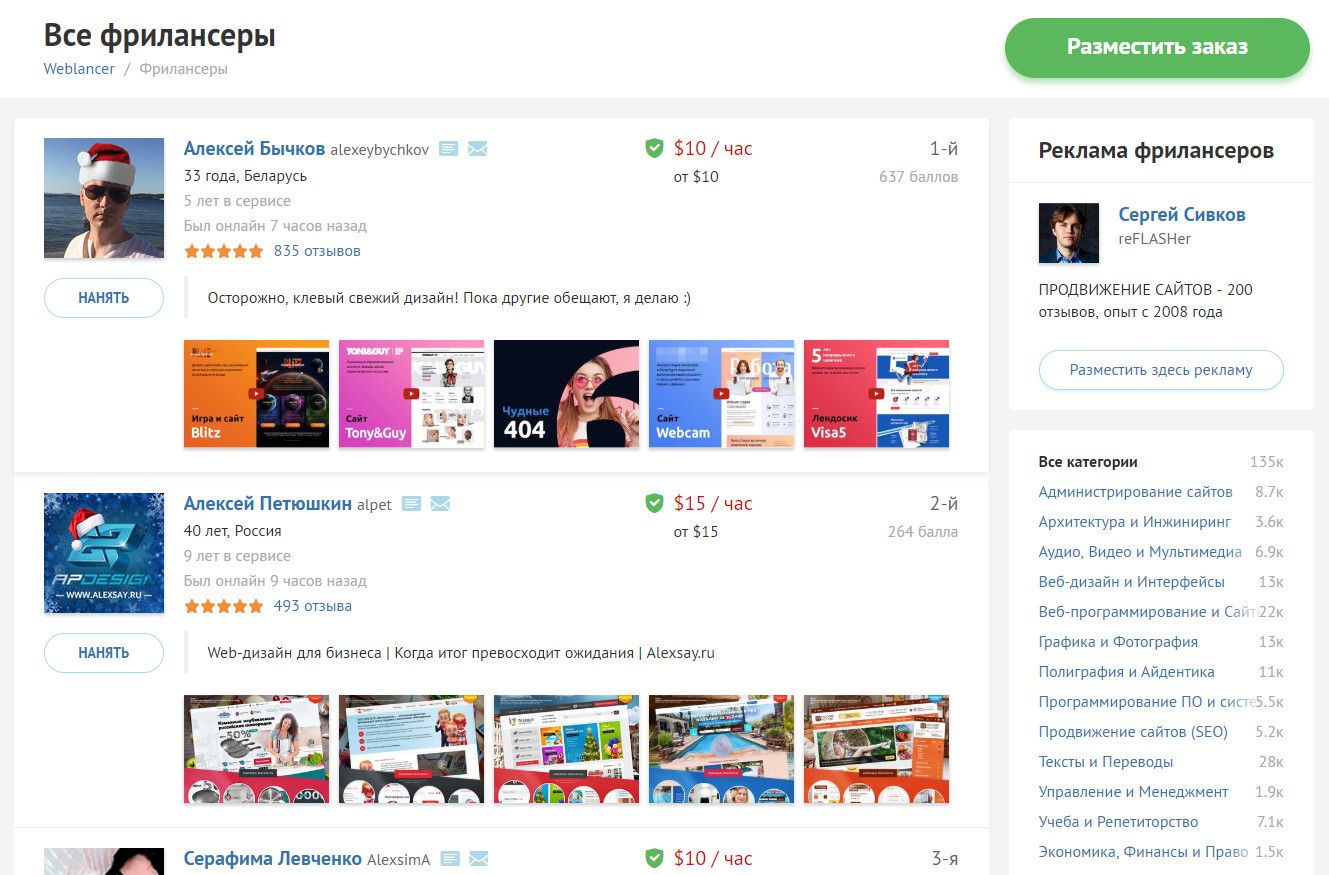Select the Веб-дизайн и Интерфейсы category
The width and height of the screenshot is (1329, 875).
pos(1131,582)
